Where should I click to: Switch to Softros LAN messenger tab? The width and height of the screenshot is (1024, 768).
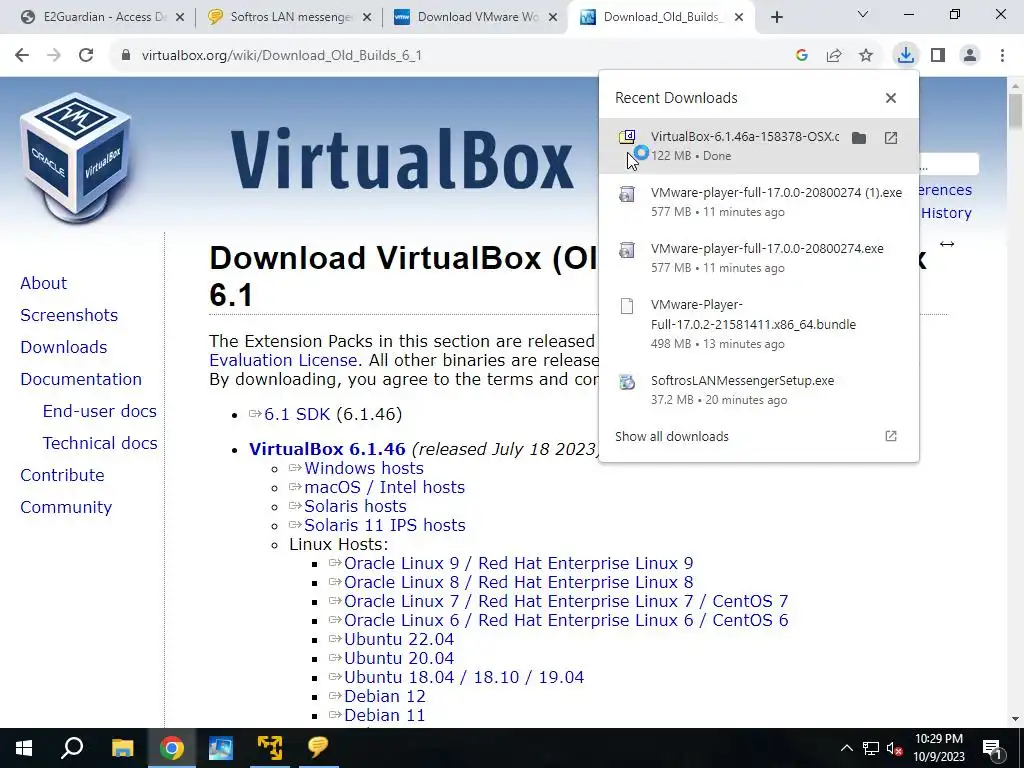click(x=288, y=17)
